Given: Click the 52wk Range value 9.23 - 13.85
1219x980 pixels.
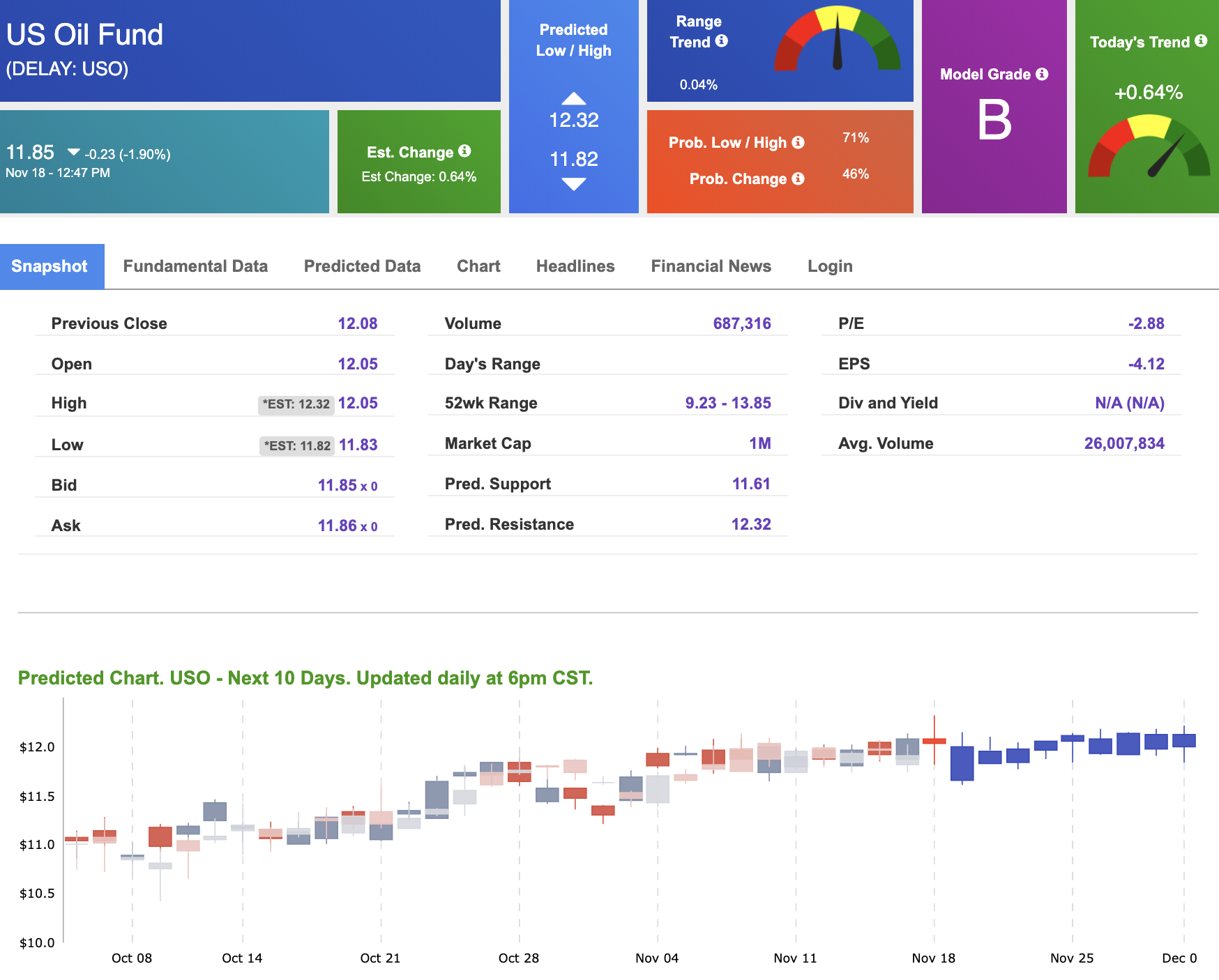Looking at the screenshot, I should click(728, 403).
